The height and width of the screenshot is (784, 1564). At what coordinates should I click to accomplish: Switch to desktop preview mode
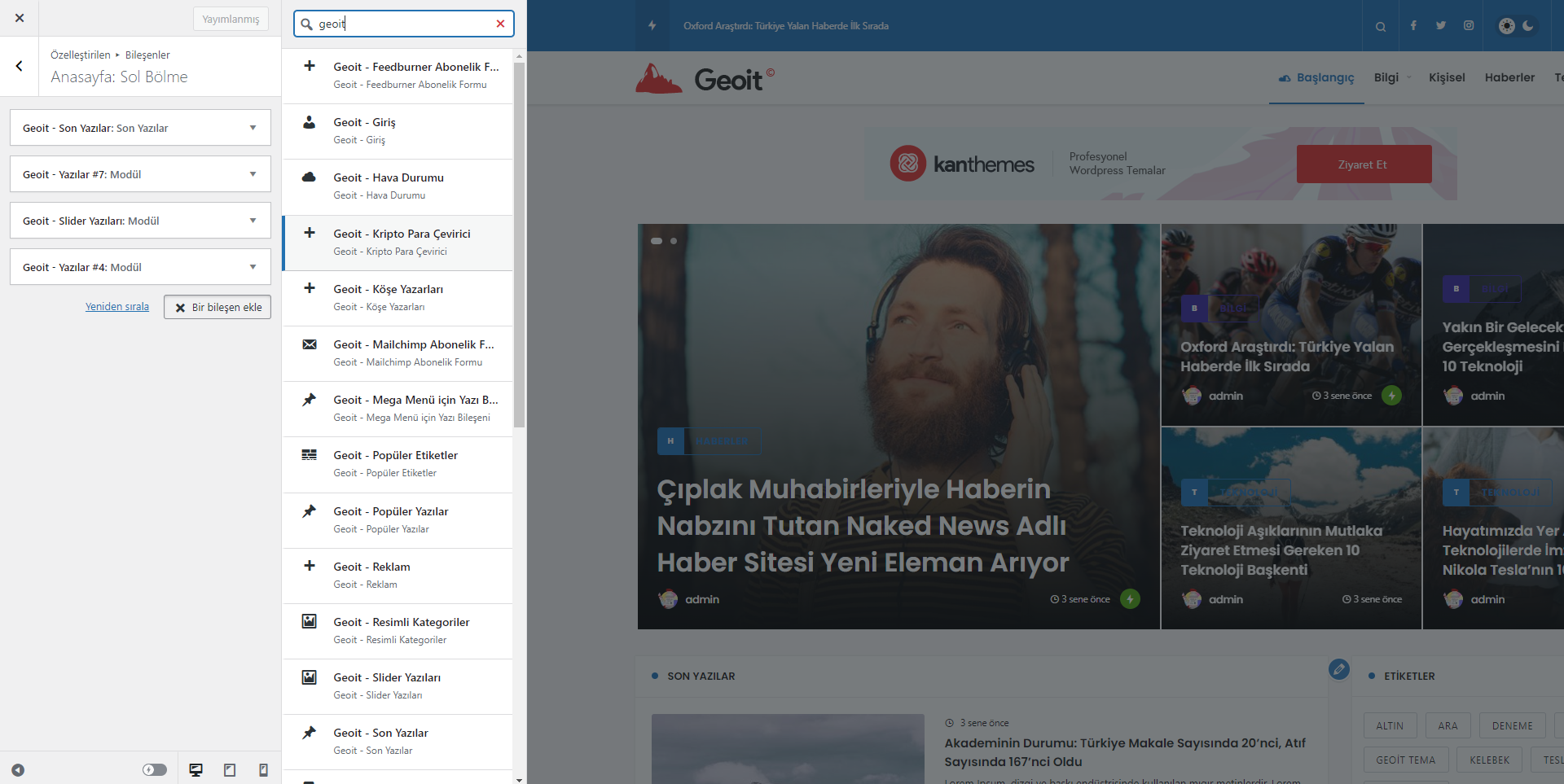click(x=195, y=769)
